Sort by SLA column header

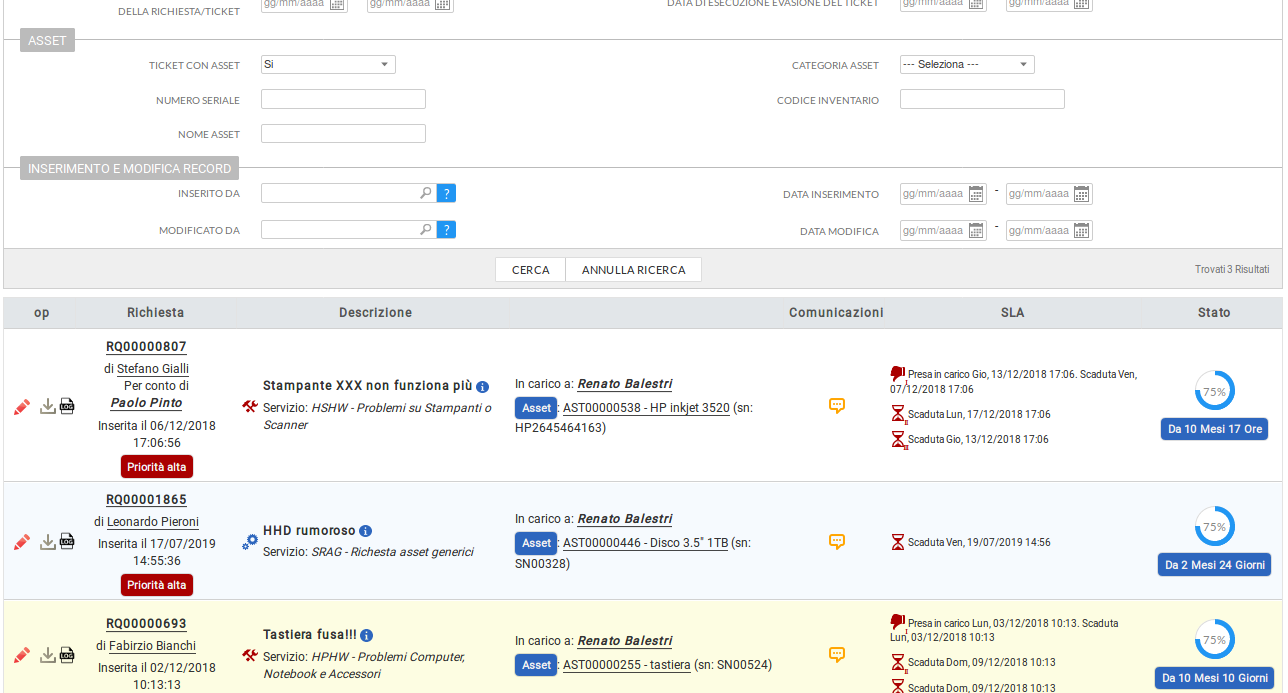click(1012, 313)
